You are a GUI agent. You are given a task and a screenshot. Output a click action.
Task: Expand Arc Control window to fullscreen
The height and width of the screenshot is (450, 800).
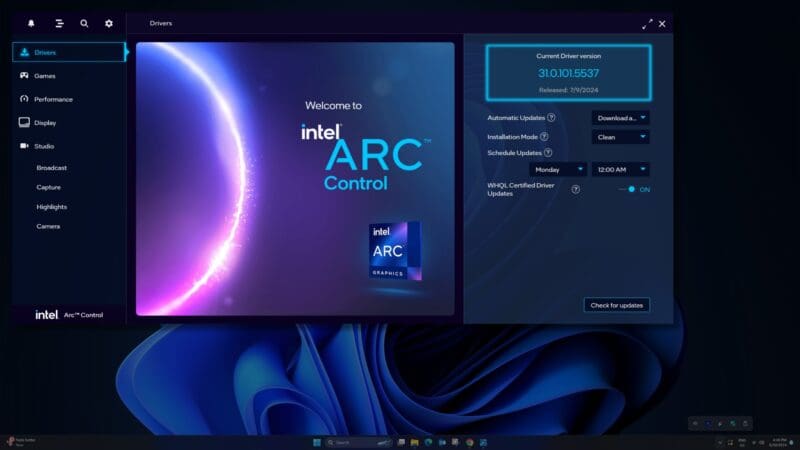(x=647, y=24)
